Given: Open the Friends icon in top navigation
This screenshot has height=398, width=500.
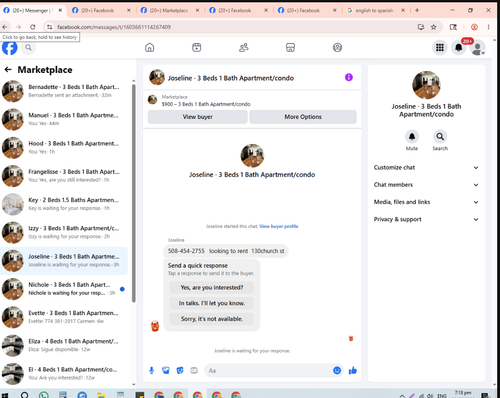Looking at the screenshot, I should [244, 48].
